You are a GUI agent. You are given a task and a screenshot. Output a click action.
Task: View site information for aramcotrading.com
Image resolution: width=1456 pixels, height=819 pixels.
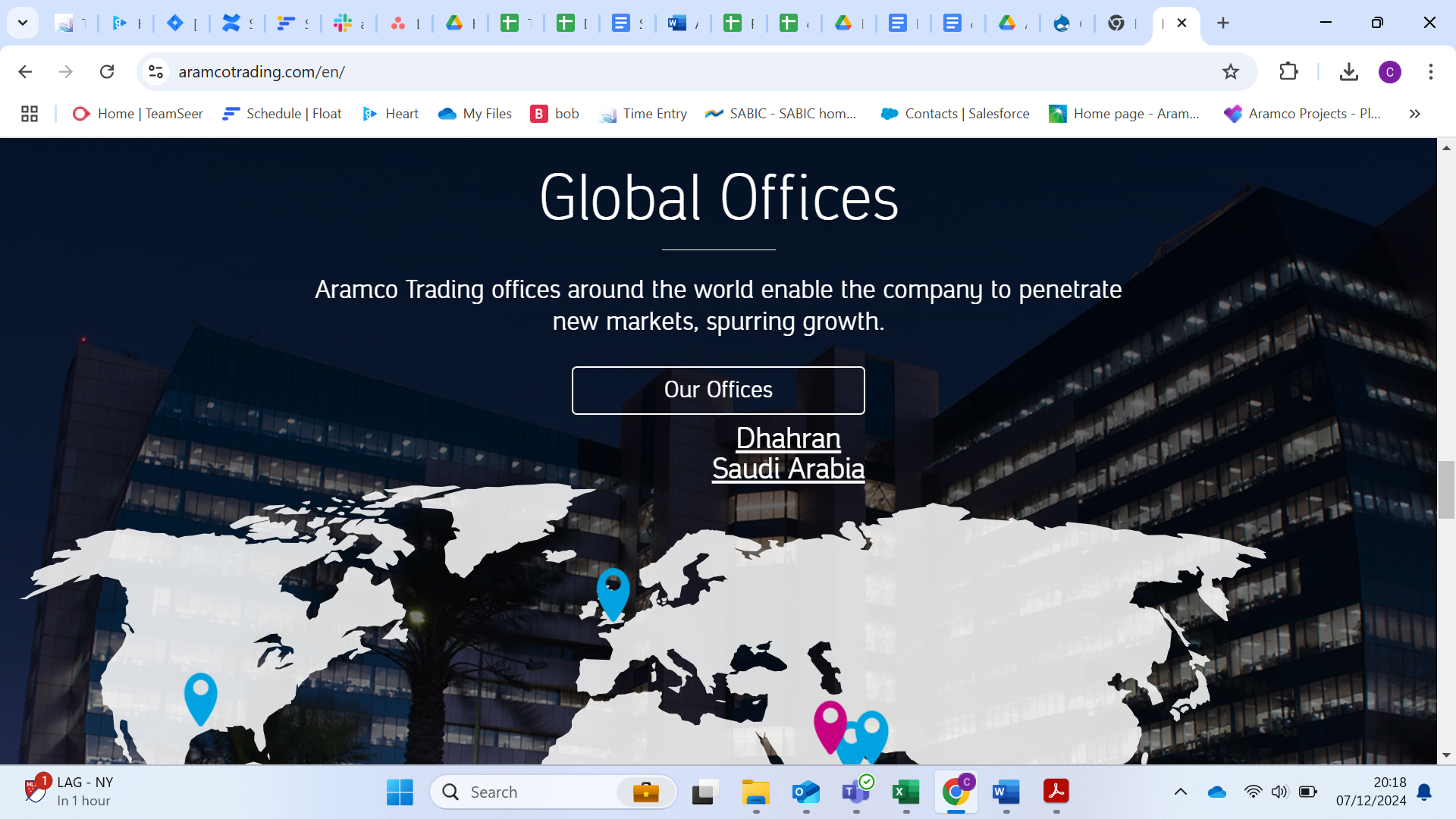point(155,71)
